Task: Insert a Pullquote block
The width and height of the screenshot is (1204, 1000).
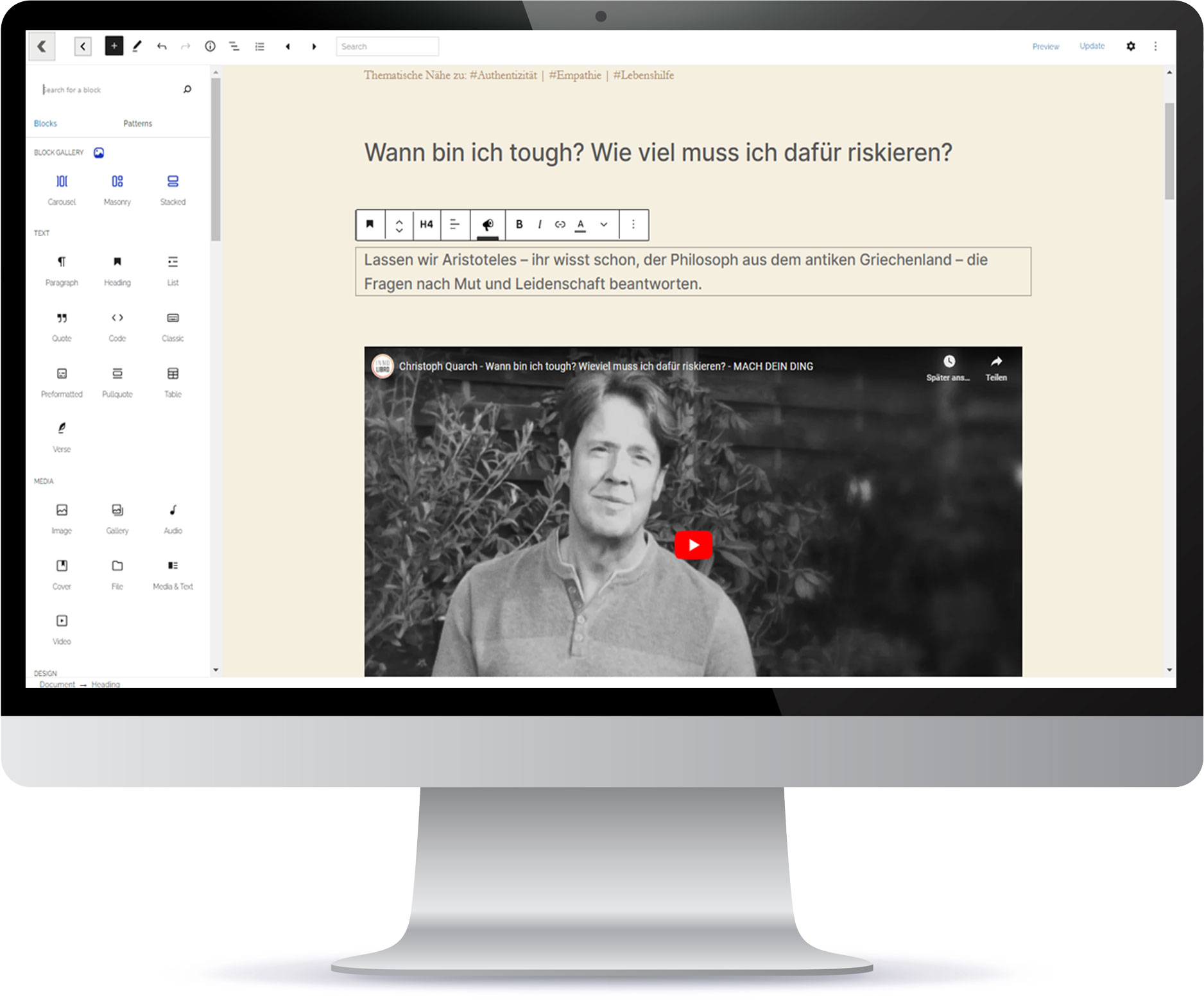Action: [117, 381]
